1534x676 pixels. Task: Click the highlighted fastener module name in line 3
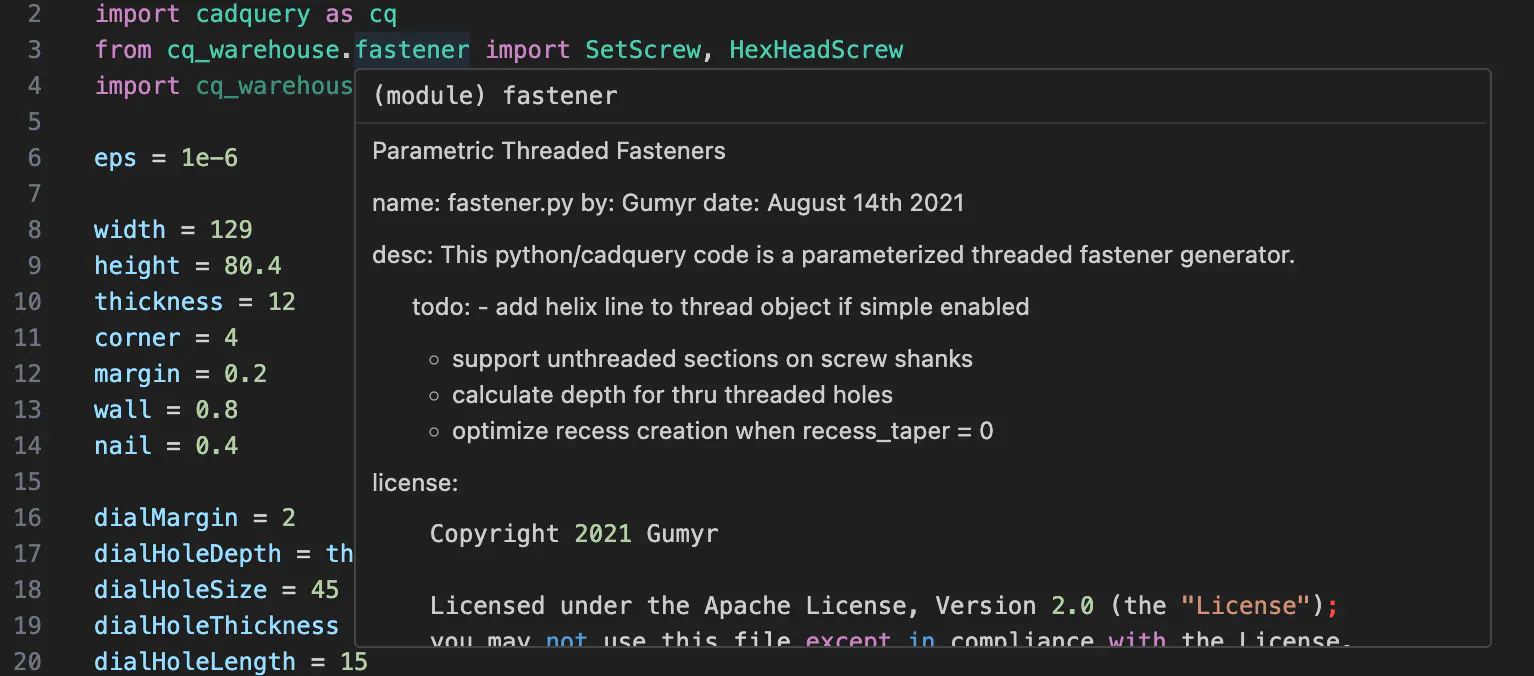pyautogui.click(x=412, y=50)
